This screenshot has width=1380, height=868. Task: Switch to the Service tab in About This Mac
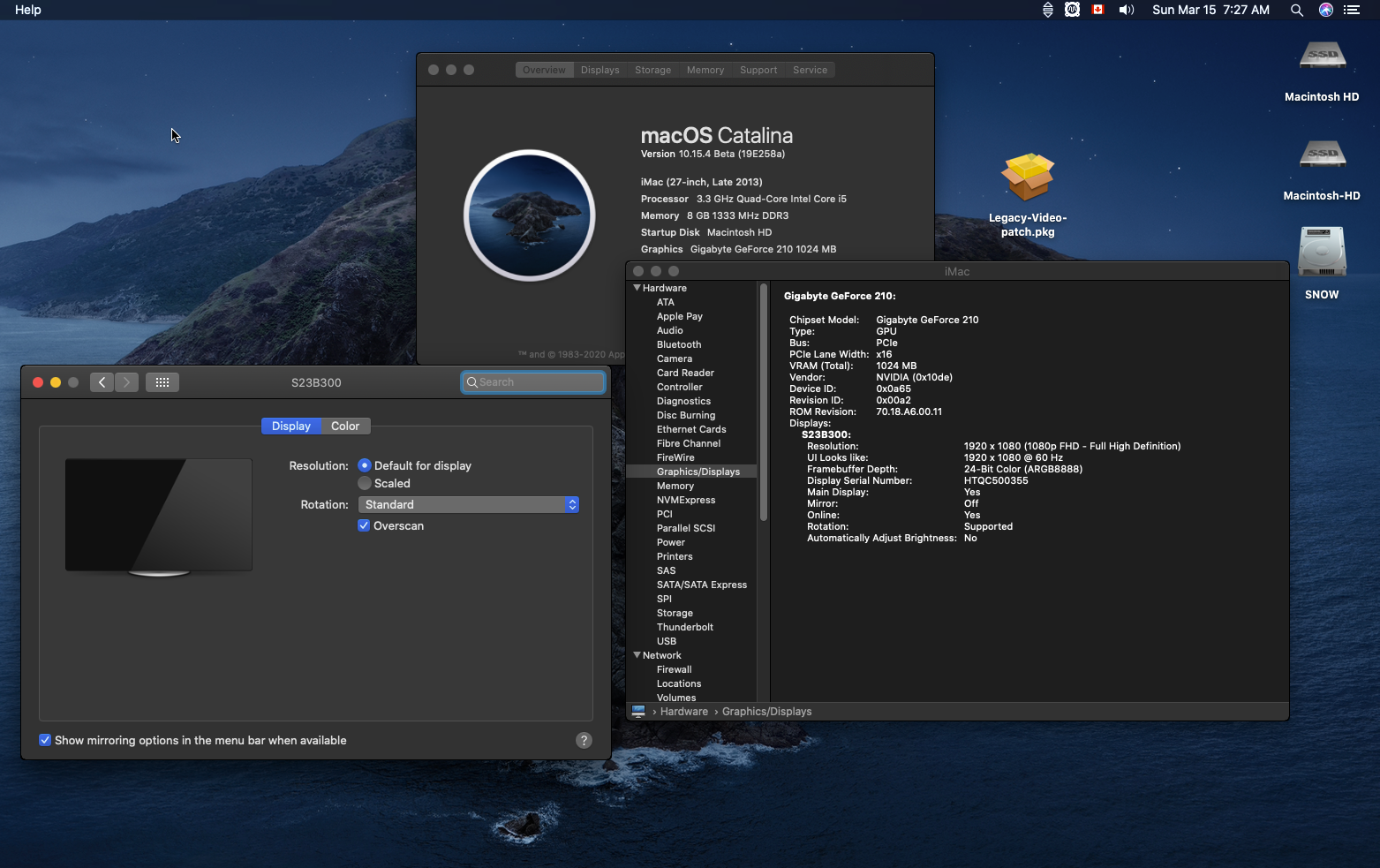[x=811, y=70]
